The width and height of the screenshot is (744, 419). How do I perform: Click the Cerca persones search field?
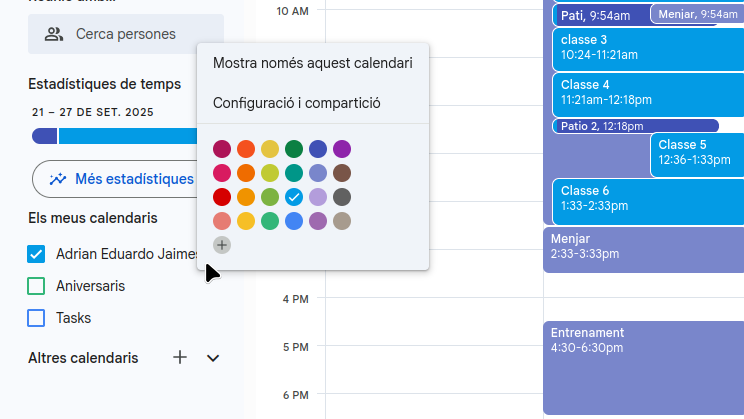click(x=126, y=34)
